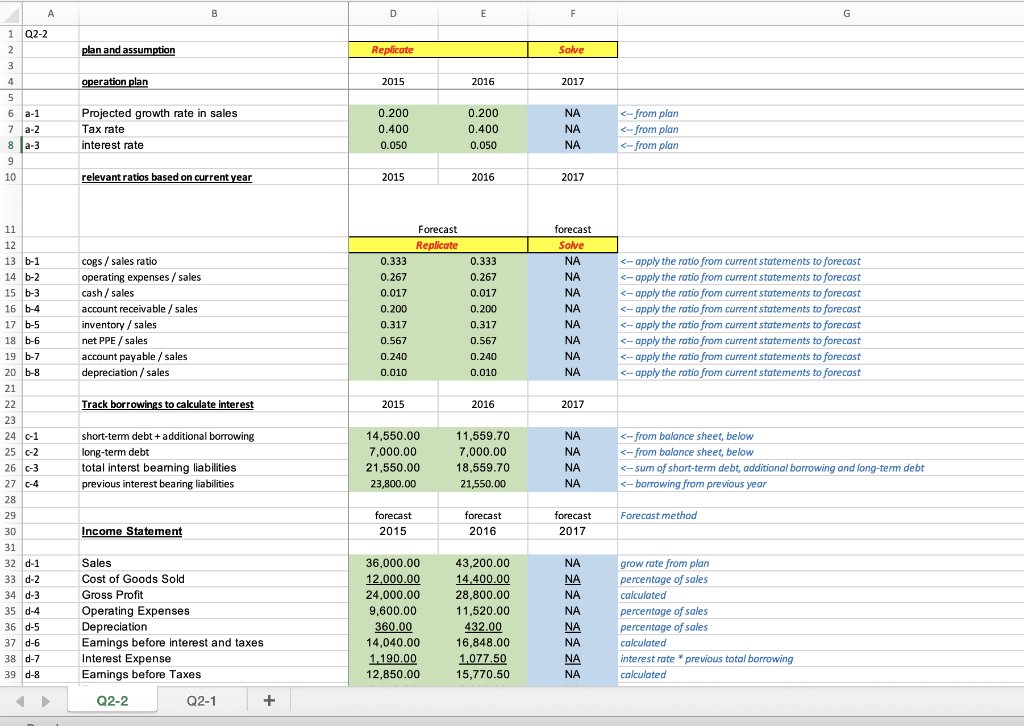1024x726 pixels.
Task: Click note 'borrowing from previous year'
Action: pyautogui.click(x=693, y=484)
